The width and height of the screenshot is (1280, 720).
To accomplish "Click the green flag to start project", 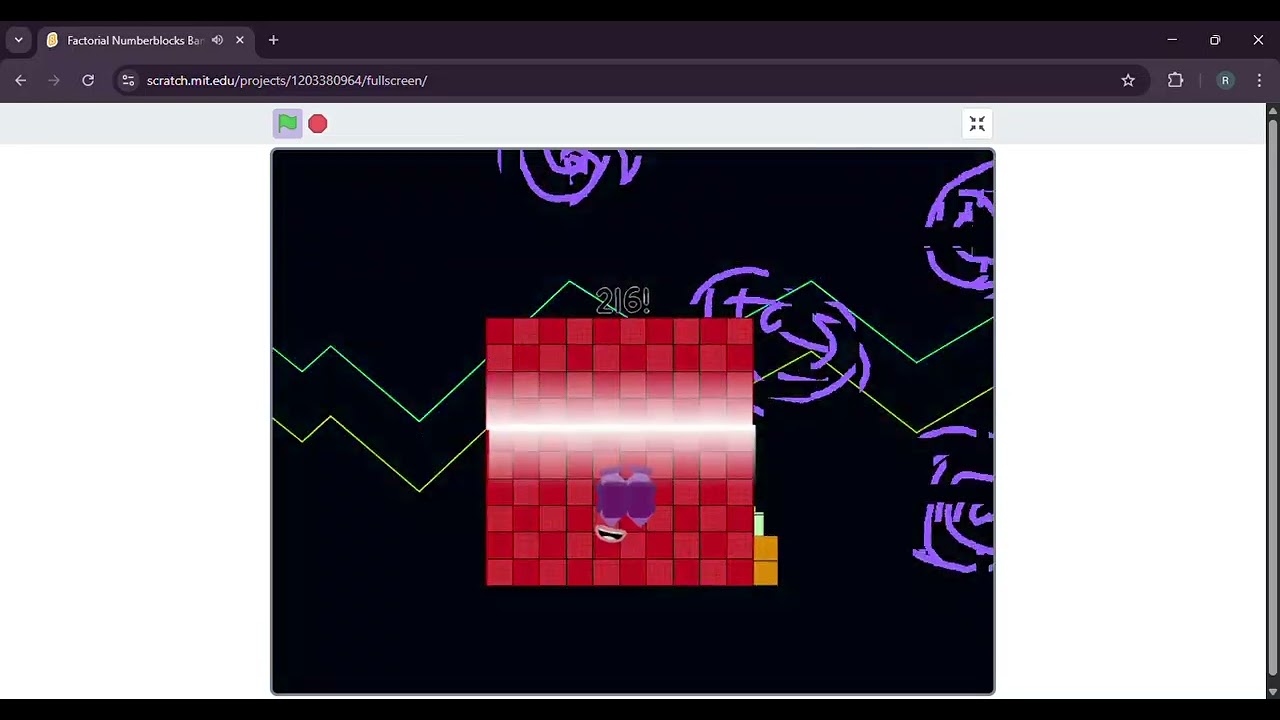I will (287, 123).
